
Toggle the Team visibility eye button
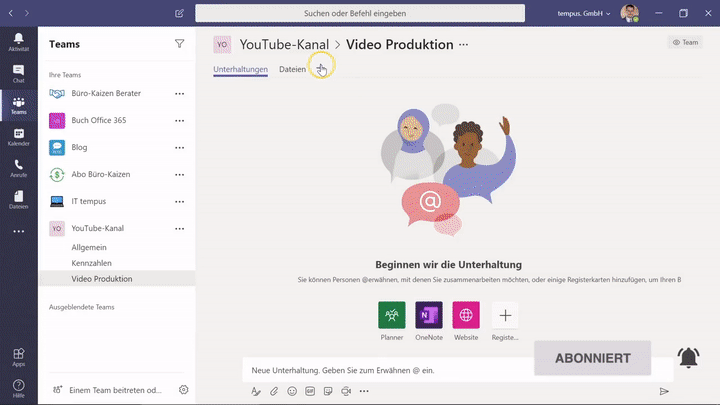pos(685,42)
